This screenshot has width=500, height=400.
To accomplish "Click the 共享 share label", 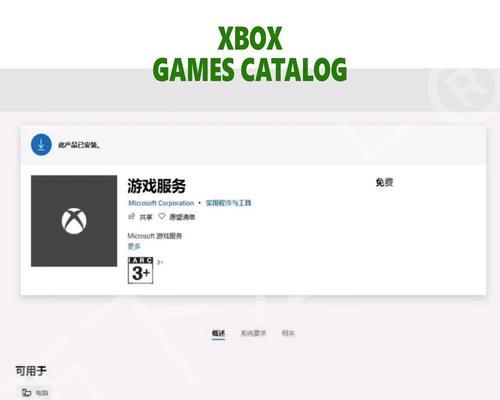I will tap(146, 217).
